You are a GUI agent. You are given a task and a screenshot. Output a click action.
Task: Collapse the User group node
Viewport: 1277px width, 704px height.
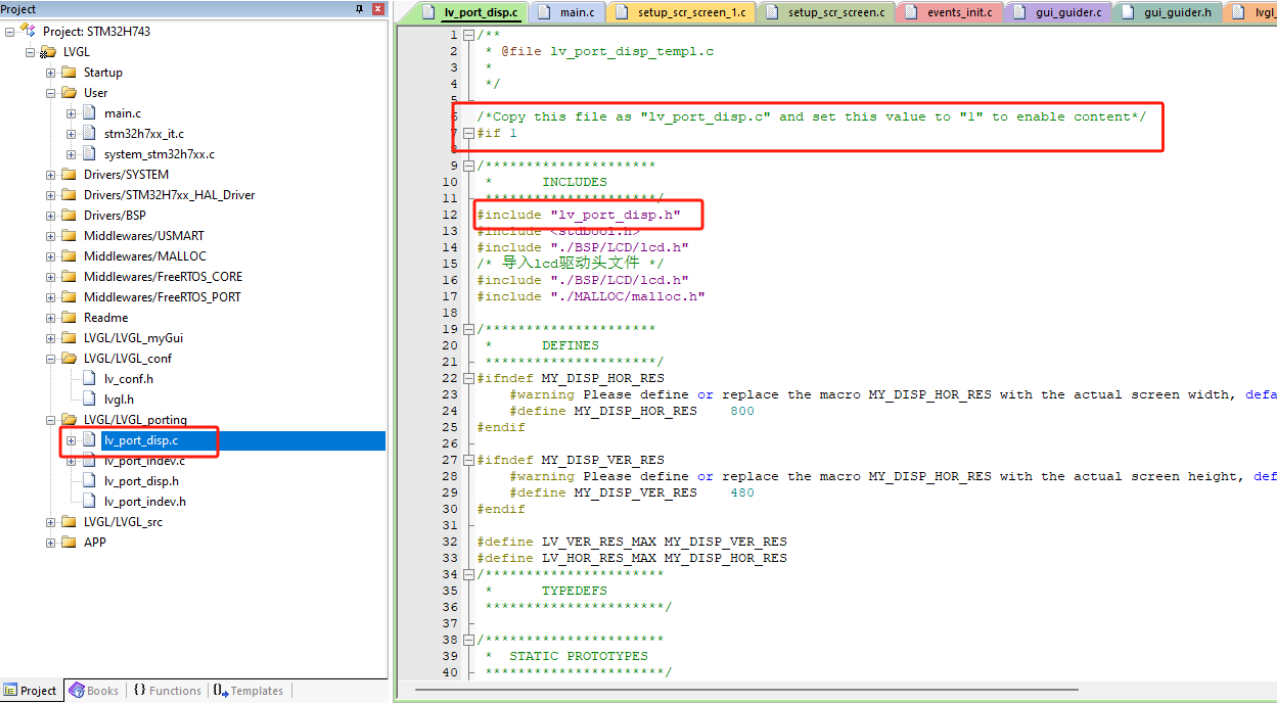coord(50,93)
